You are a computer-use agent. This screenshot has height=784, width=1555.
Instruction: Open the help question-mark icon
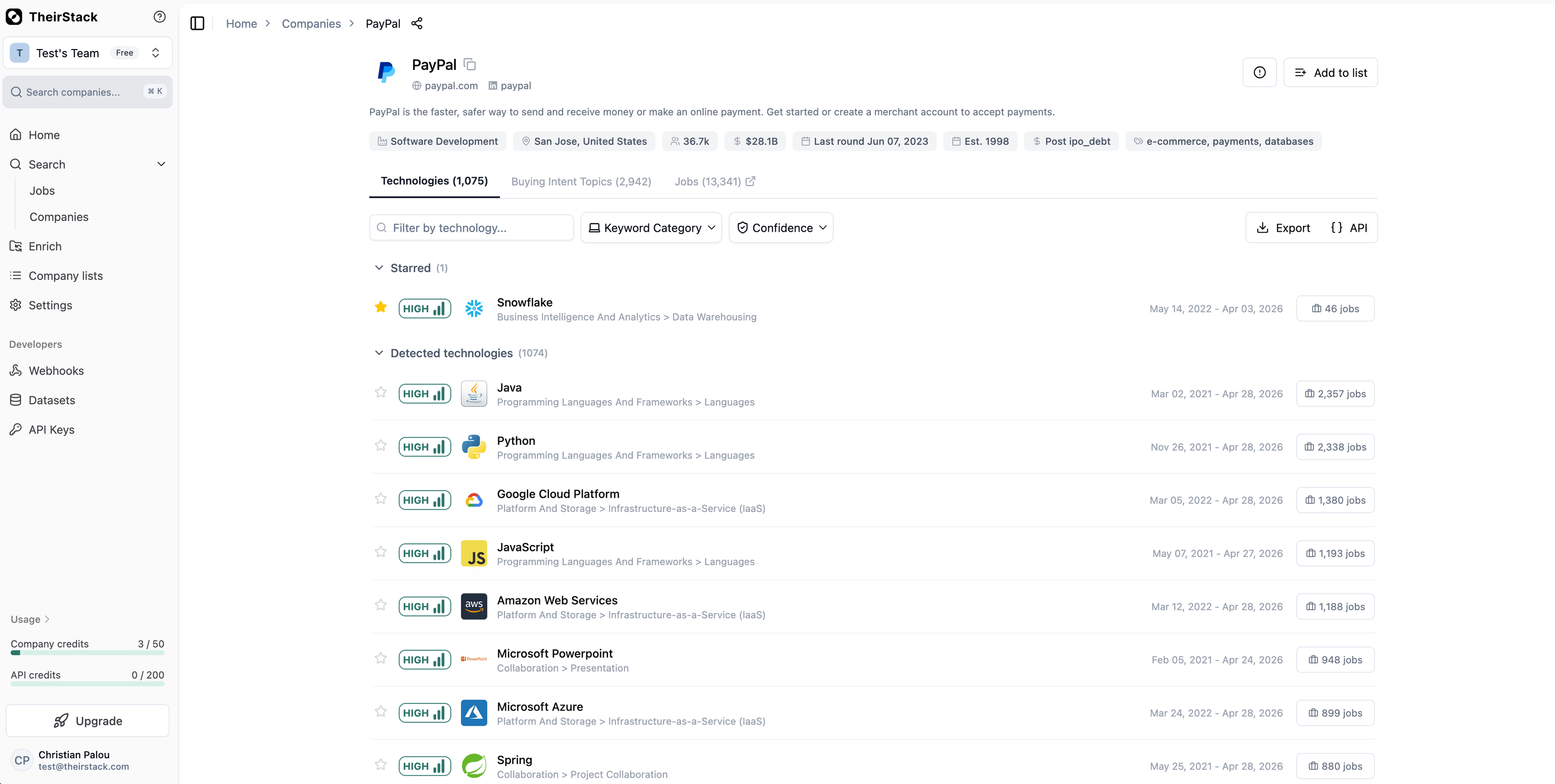coord(159,17)
